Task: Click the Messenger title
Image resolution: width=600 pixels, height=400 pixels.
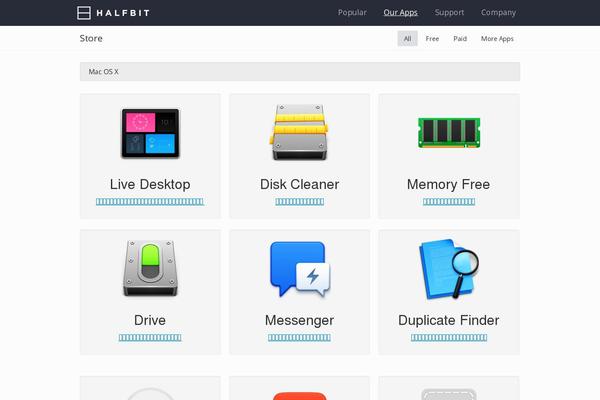Action: coord(300,320)
